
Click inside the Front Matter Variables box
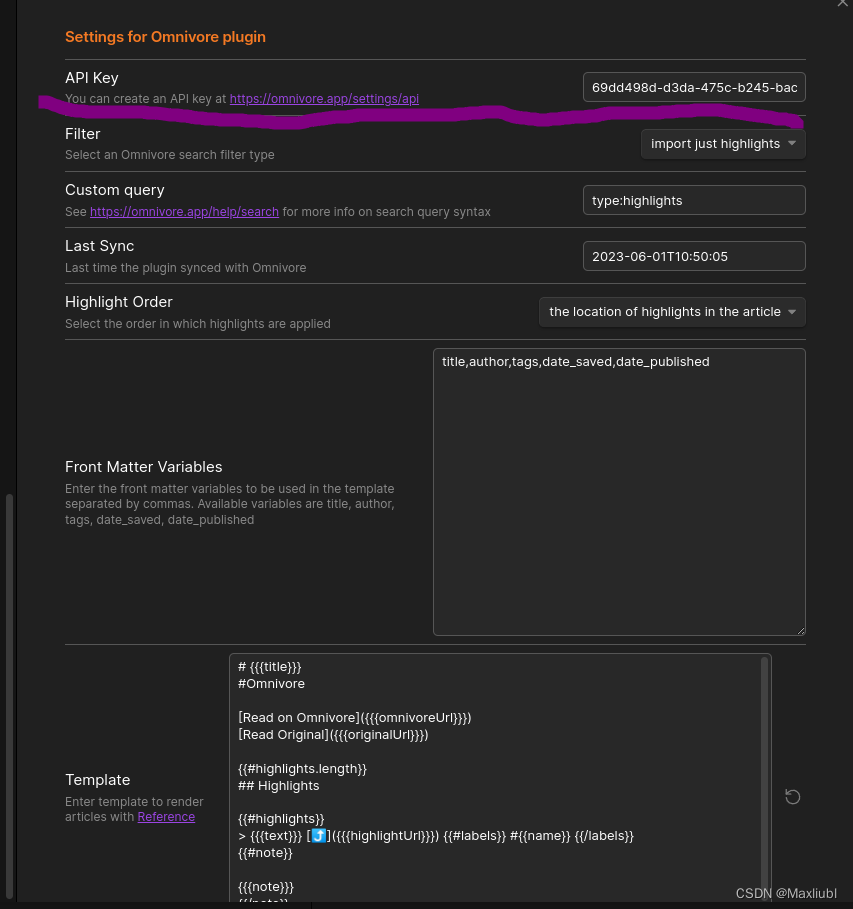tap(618, 490)
